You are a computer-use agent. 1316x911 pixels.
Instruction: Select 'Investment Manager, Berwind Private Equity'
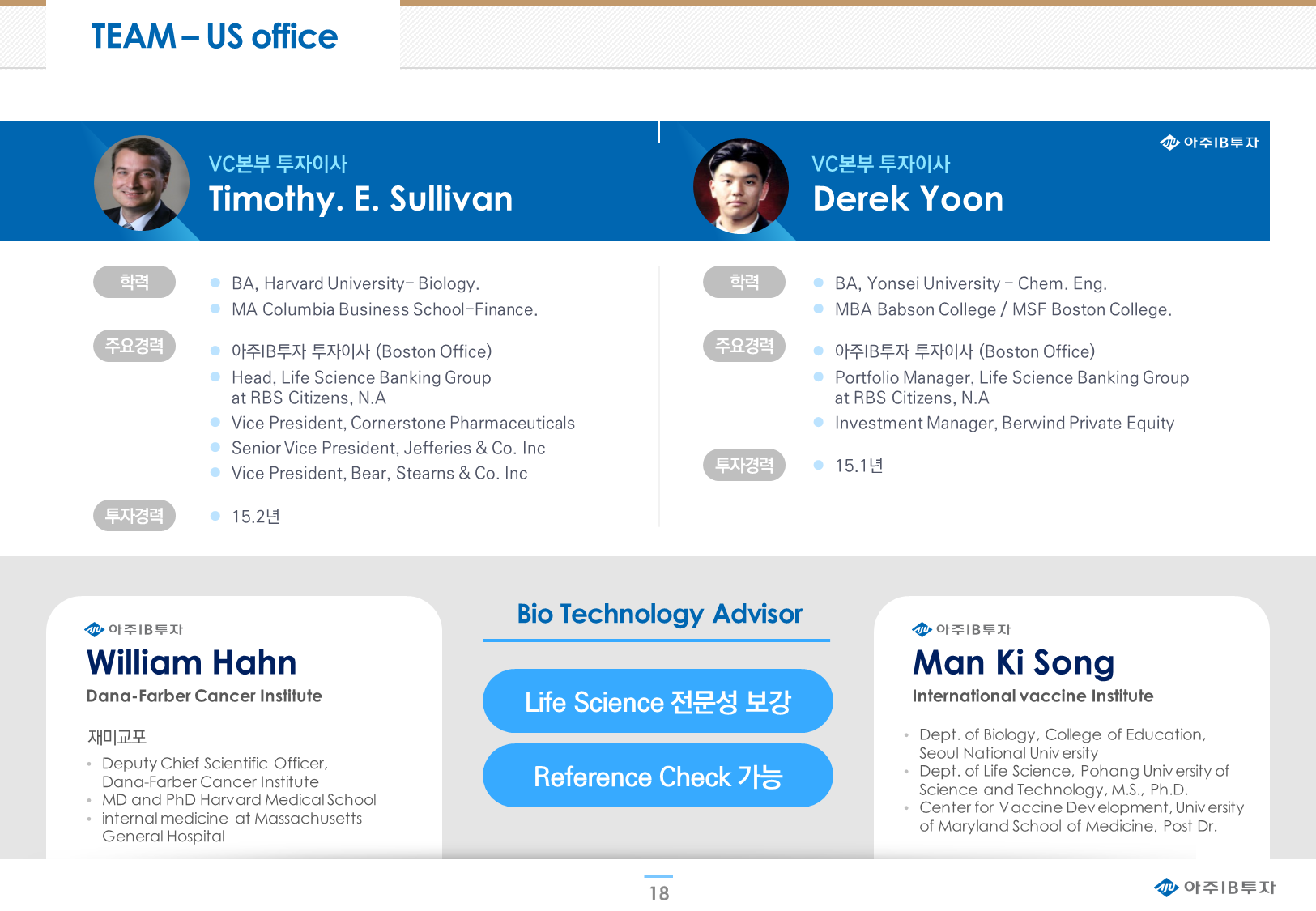pyautogui.click(x=1005, y=423)
